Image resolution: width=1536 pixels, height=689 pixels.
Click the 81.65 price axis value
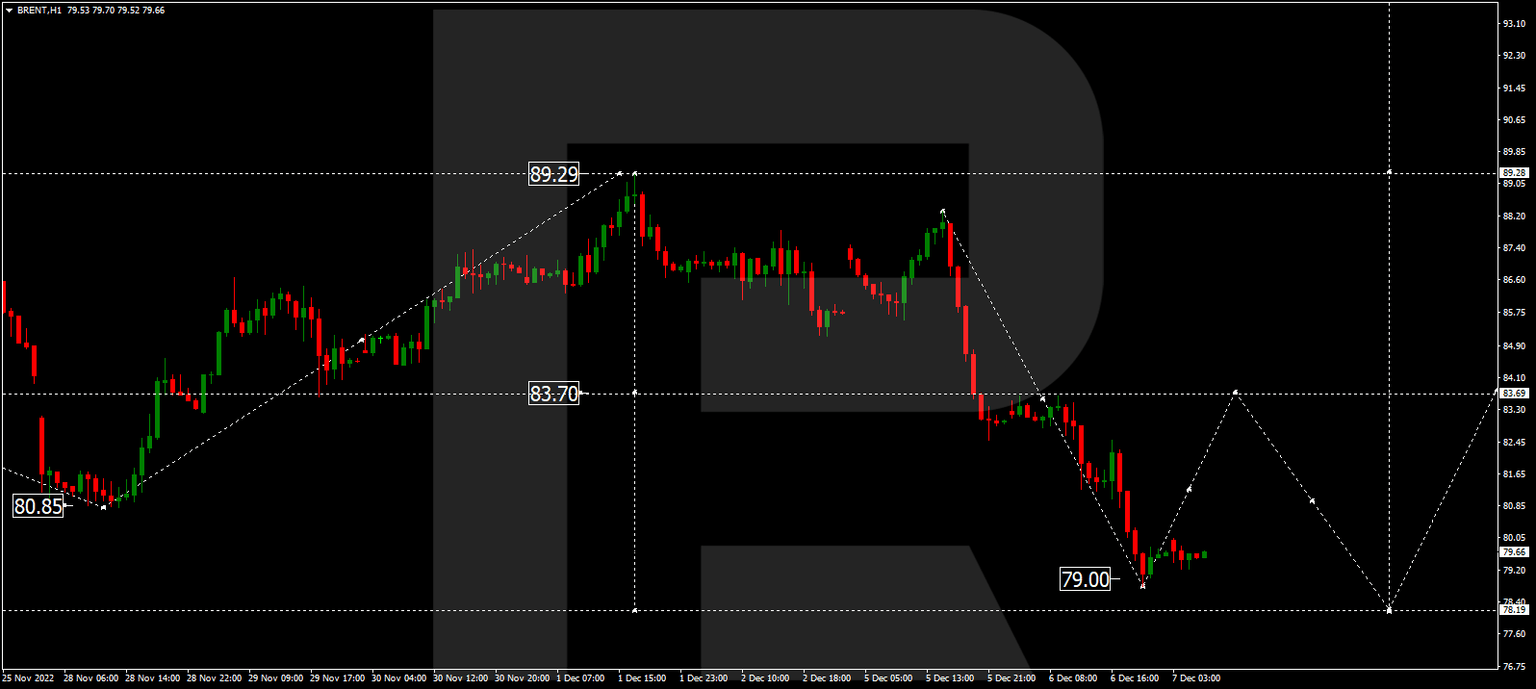point(1513,474)
